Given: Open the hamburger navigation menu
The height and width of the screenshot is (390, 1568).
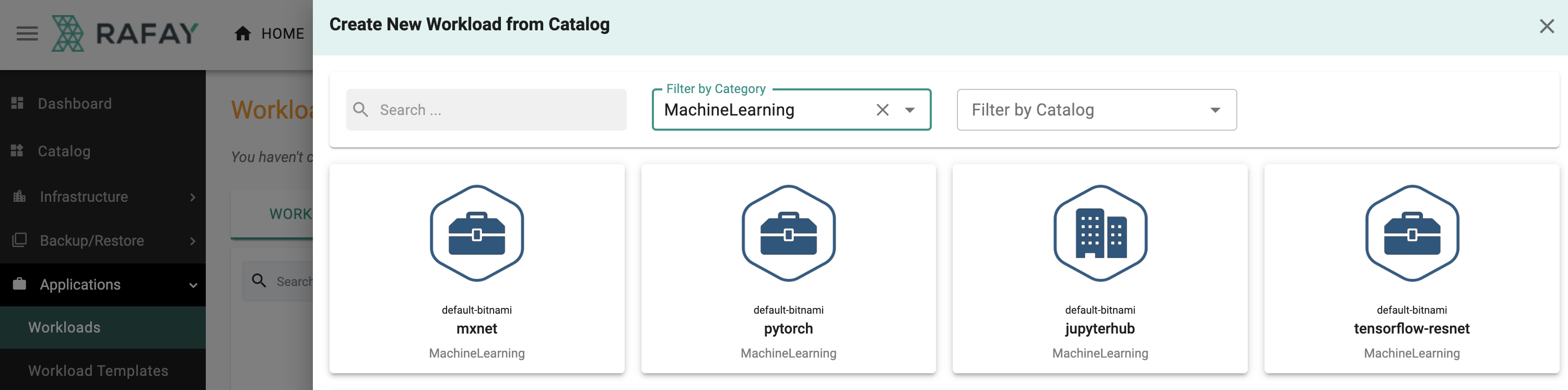Looking at the screenshot, I should pos(27,33).
